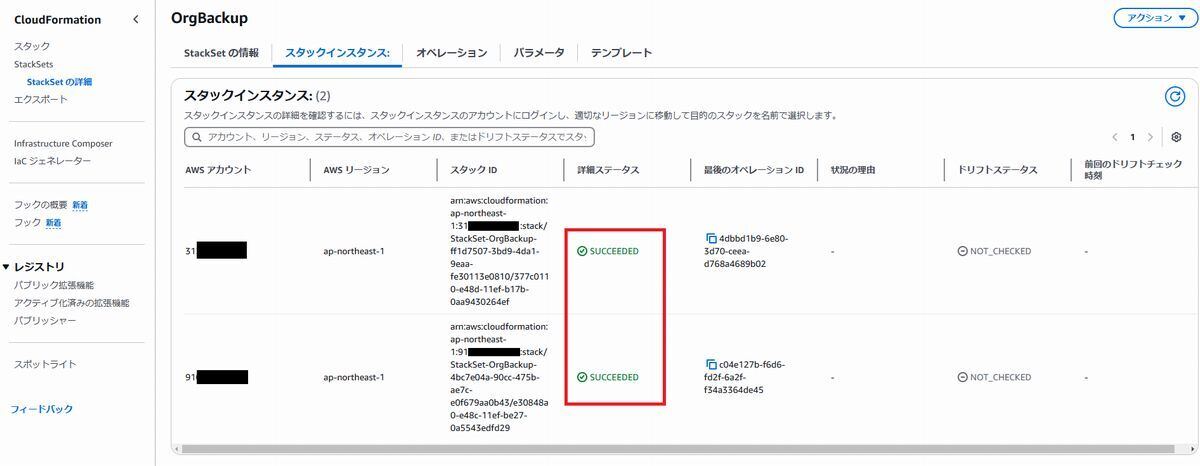Go to スタック in sidebar
This screenshot has width=1200, height=466.
32,46
